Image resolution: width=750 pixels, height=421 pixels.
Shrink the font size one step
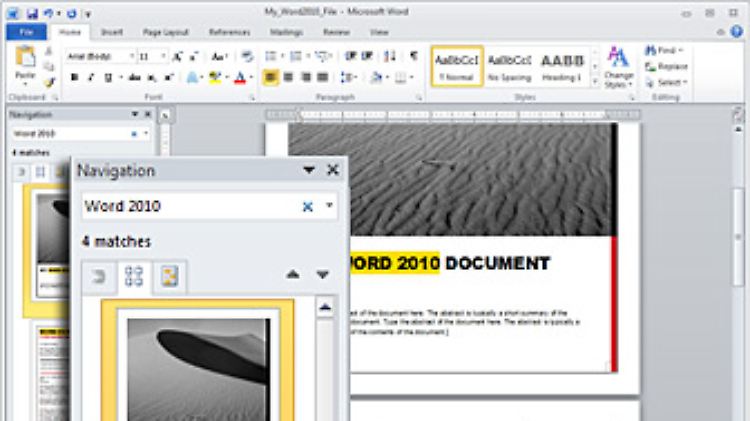coord(194,56)
